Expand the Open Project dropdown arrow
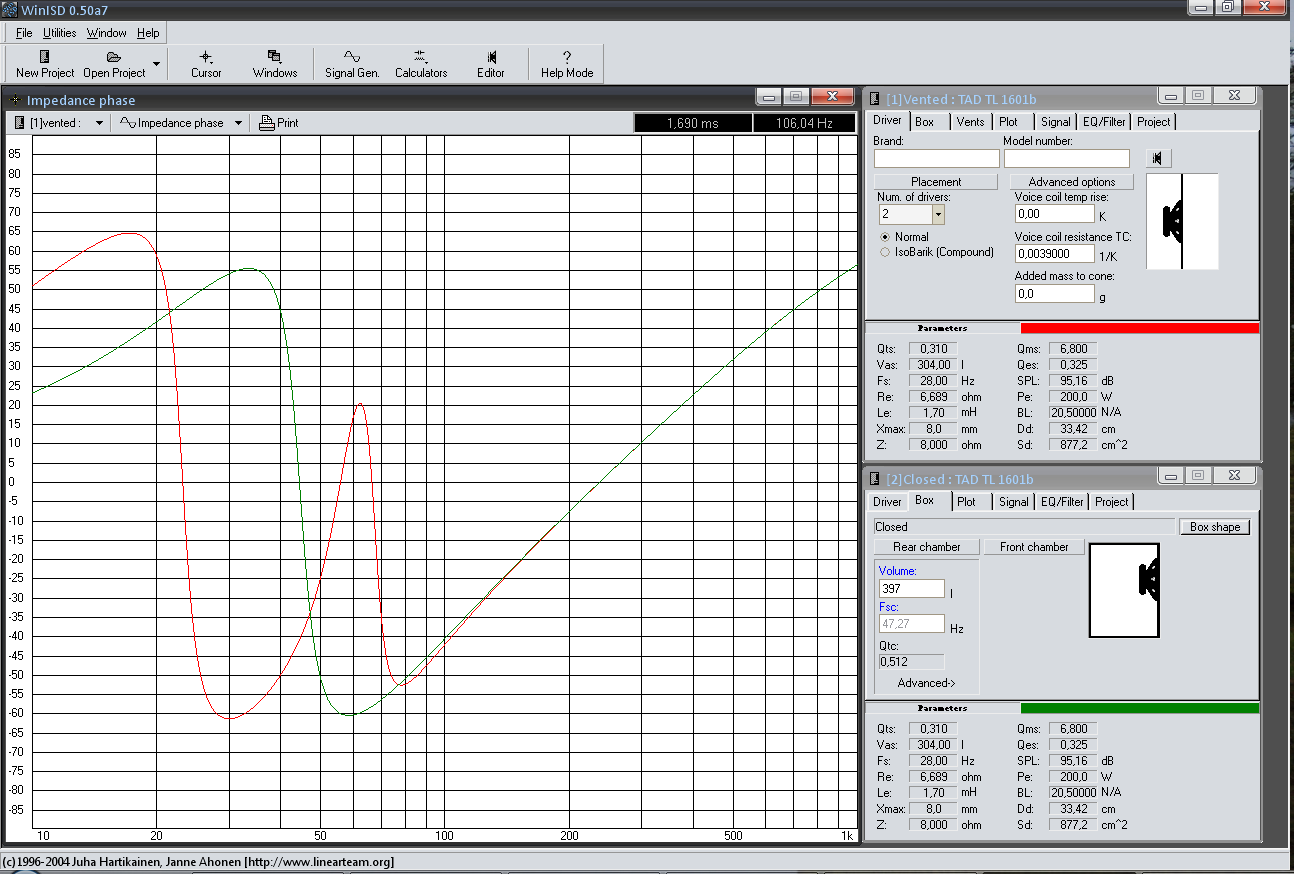The height and width of the screenshot is (874, 1294). 156,64
